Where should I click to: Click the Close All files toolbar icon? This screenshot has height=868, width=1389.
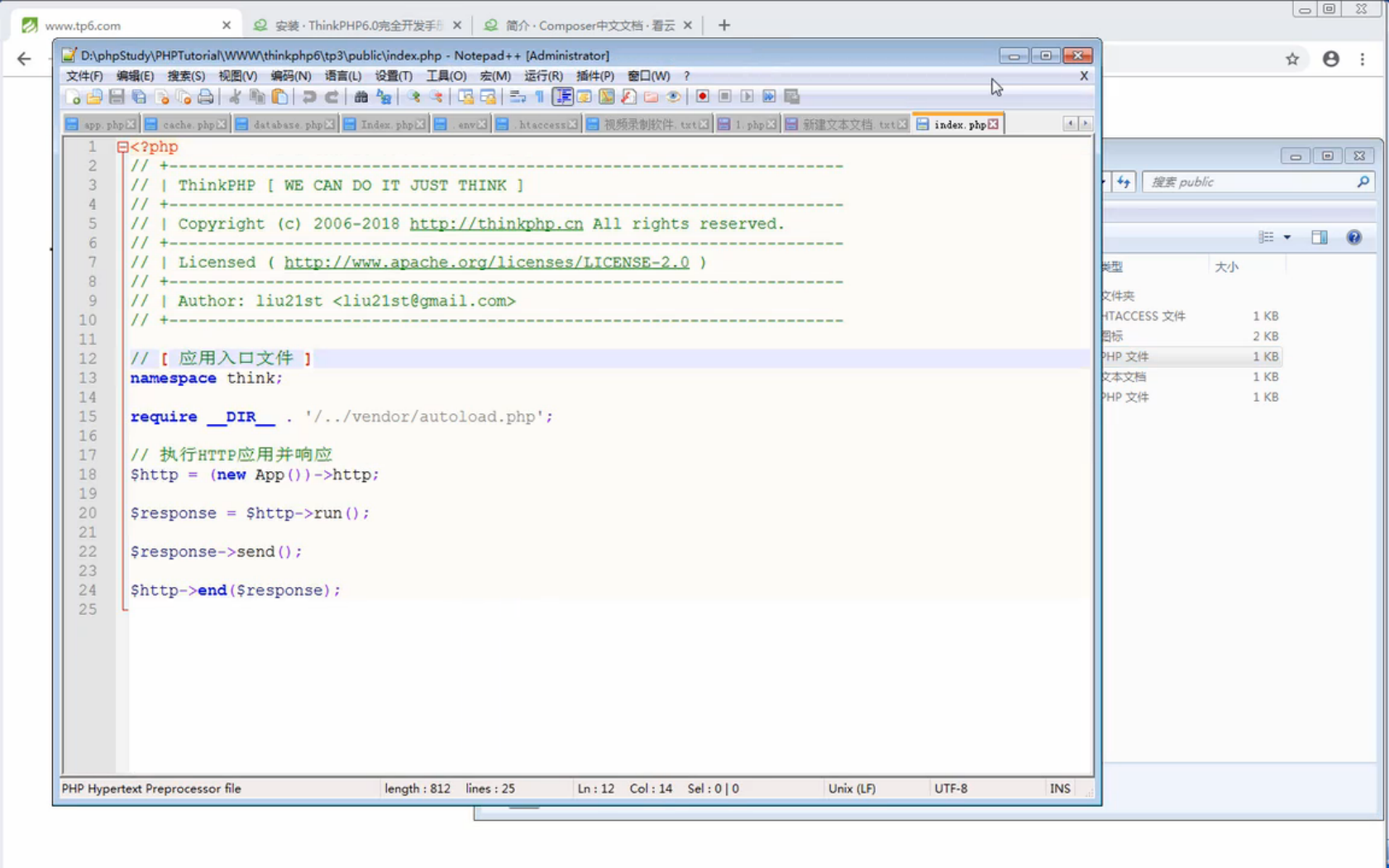click(184, 97)
